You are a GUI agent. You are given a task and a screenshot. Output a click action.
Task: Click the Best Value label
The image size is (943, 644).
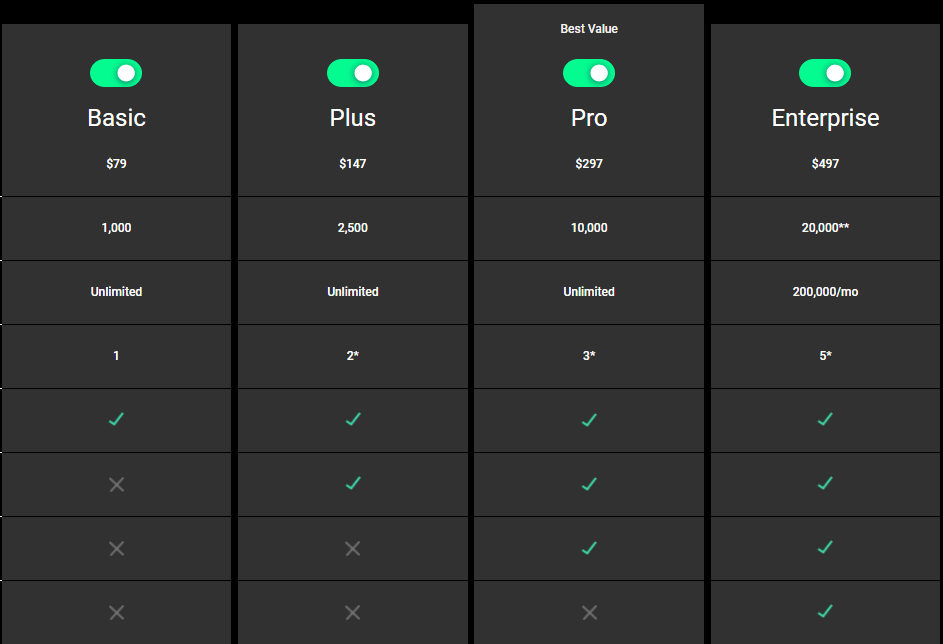[x=589, y=29]
